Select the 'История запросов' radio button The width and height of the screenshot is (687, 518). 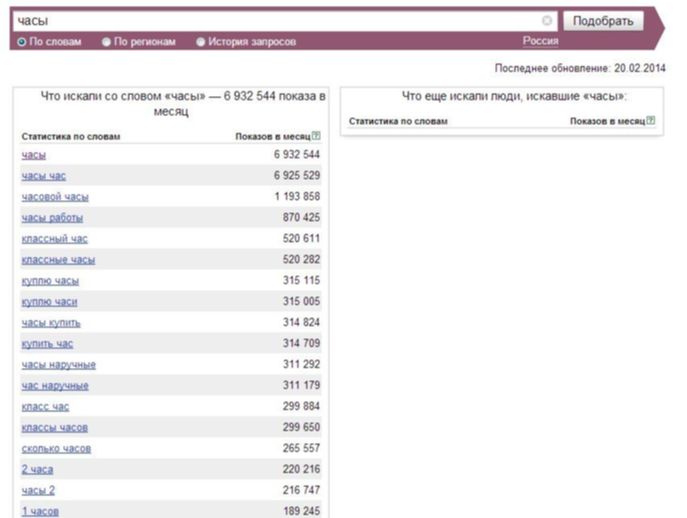coord(201,42)
